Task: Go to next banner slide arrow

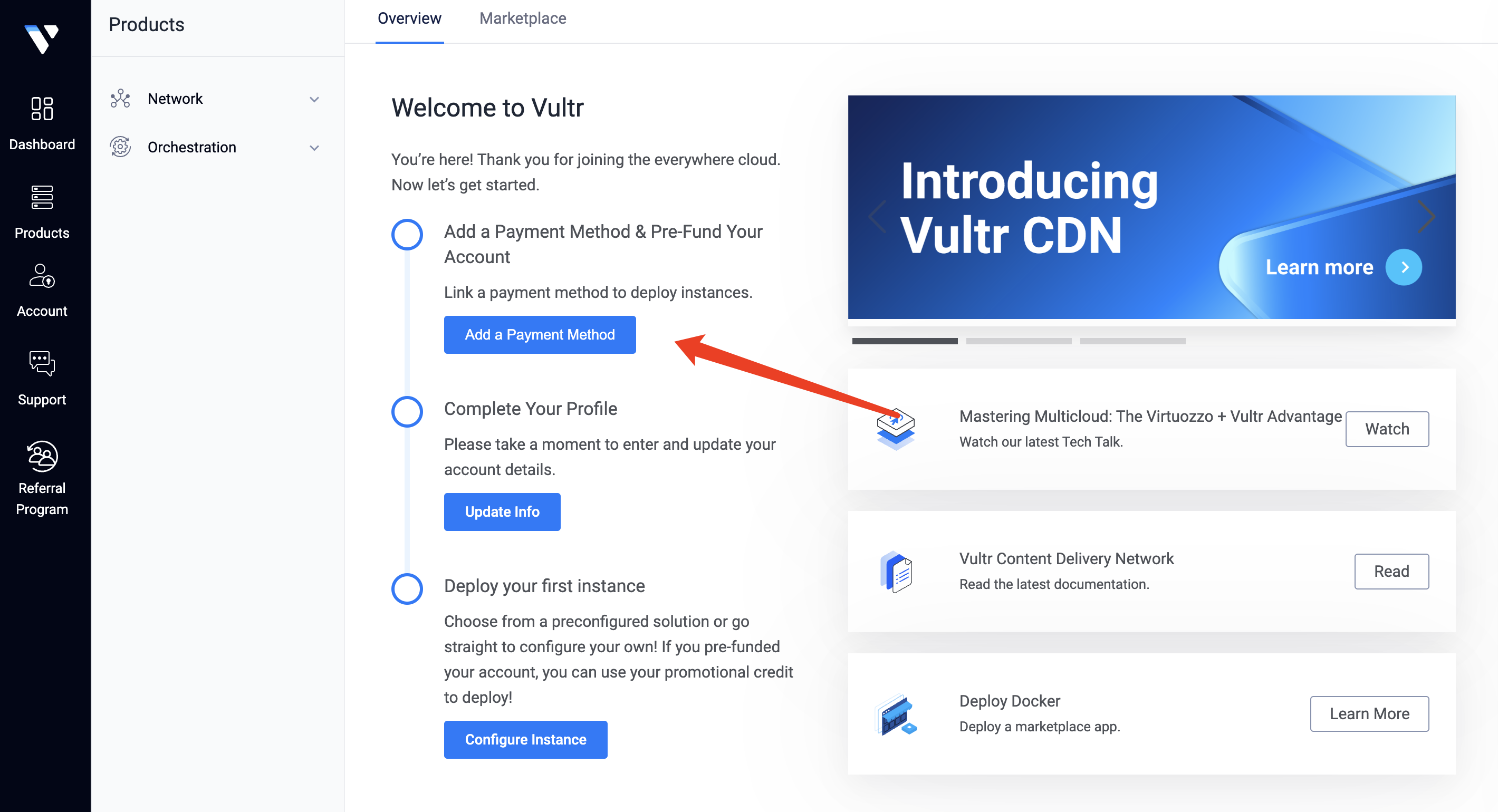Action: pyautogui.click(x=1426, y=216)
